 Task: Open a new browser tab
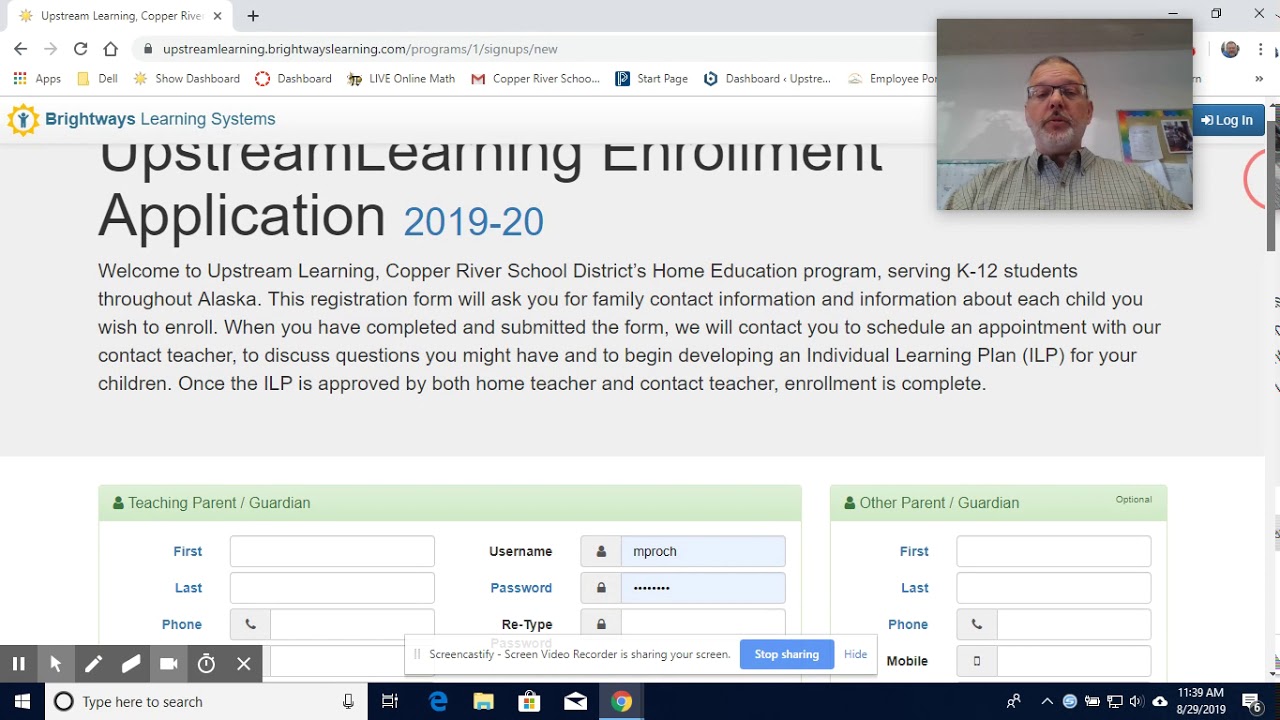[x=253, y=16]
